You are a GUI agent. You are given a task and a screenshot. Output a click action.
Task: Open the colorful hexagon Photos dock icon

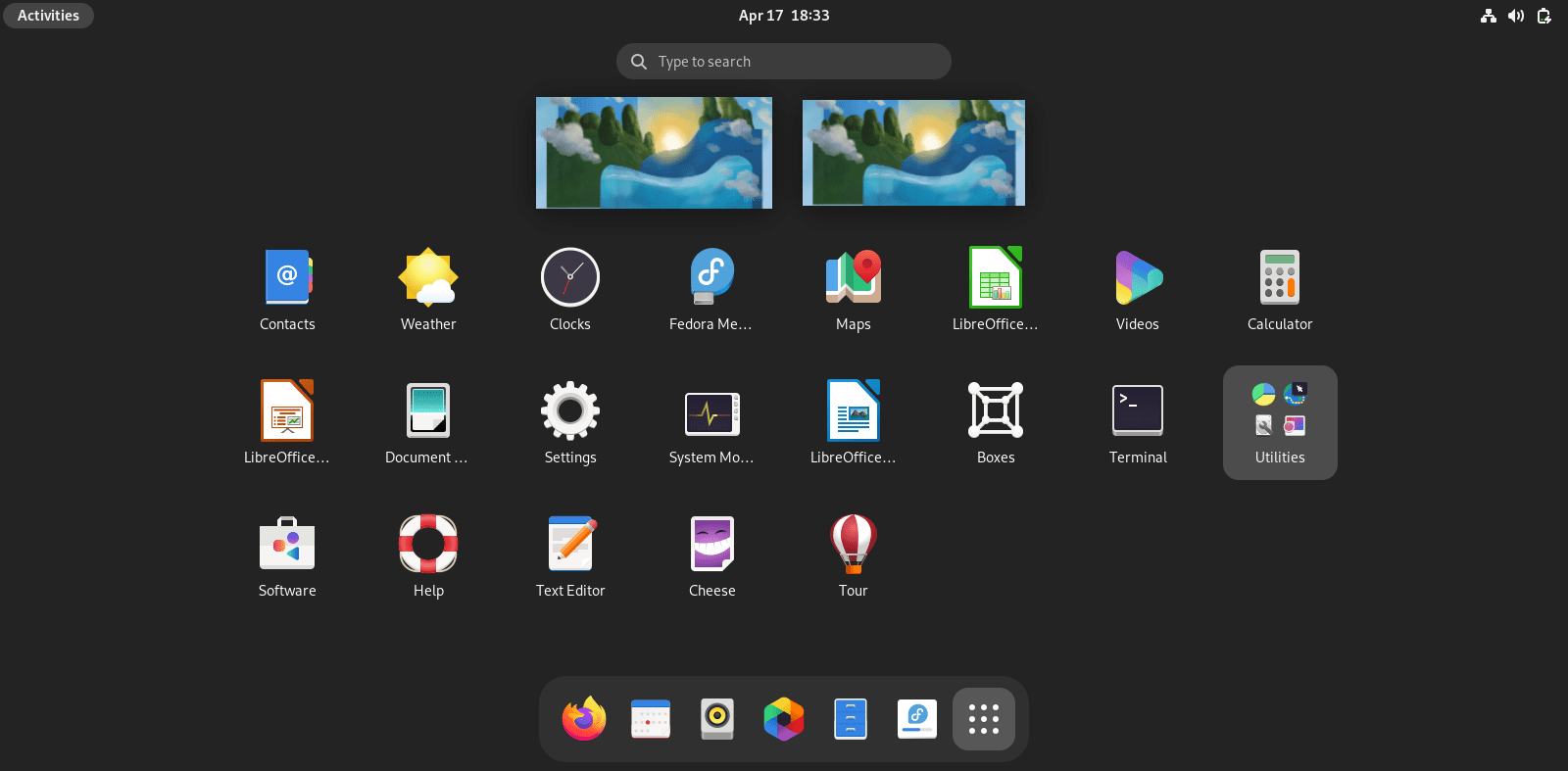tap(784, 719)
